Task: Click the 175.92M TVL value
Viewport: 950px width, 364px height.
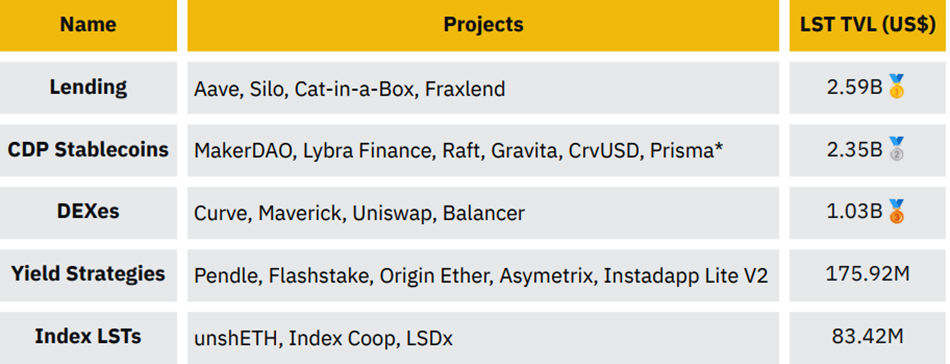Action: point(868,274)
